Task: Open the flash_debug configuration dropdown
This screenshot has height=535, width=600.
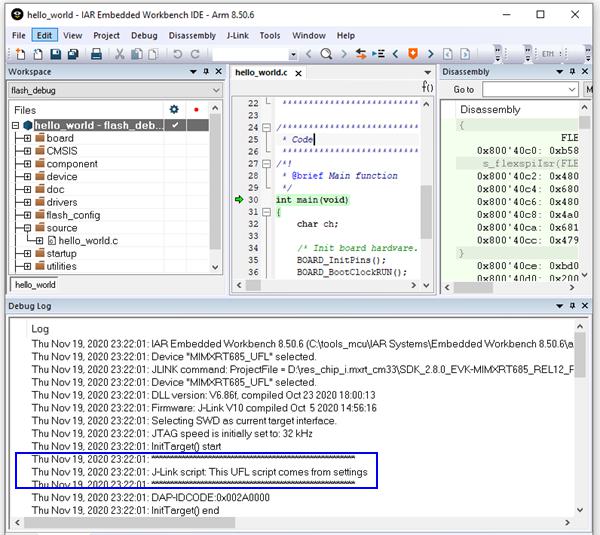Action: pyautogui.click(x=115, y=90)
